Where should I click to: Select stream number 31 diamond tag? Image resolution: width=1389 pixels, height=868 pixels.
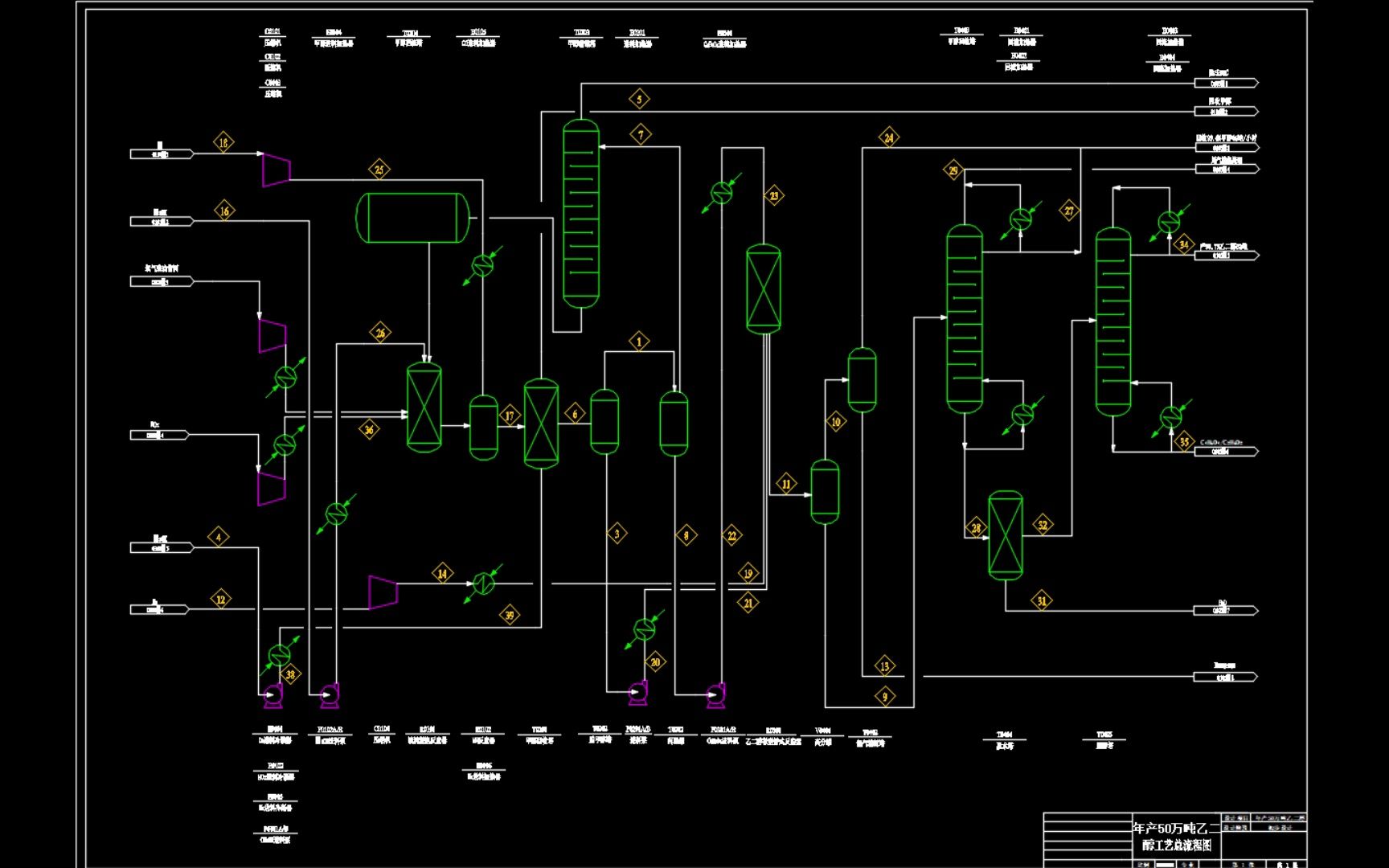click(x=1042, y=600)
